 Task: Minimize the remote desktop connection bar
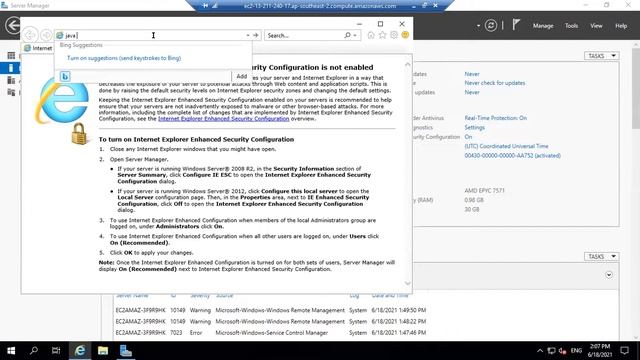coord(413,6)
